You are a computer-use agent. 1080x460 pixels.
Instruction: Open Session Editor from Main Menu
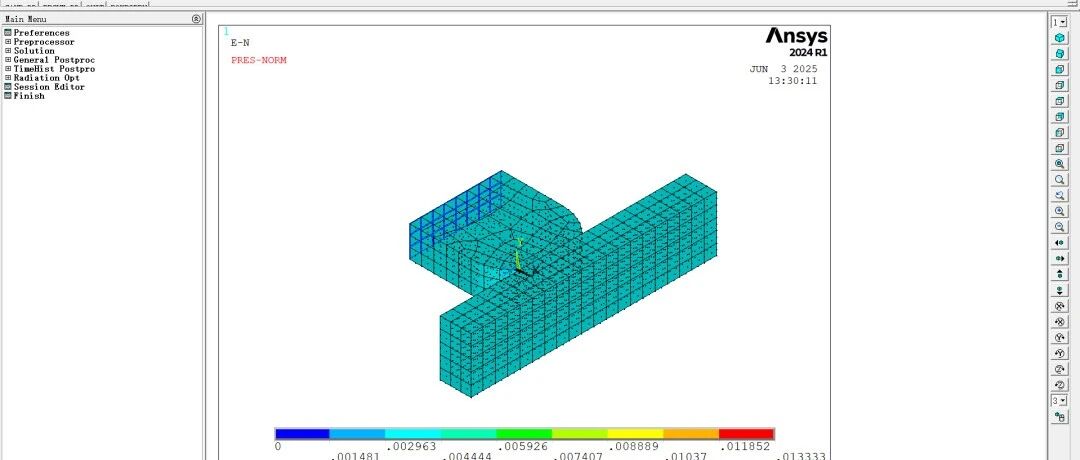click(48, 87)
